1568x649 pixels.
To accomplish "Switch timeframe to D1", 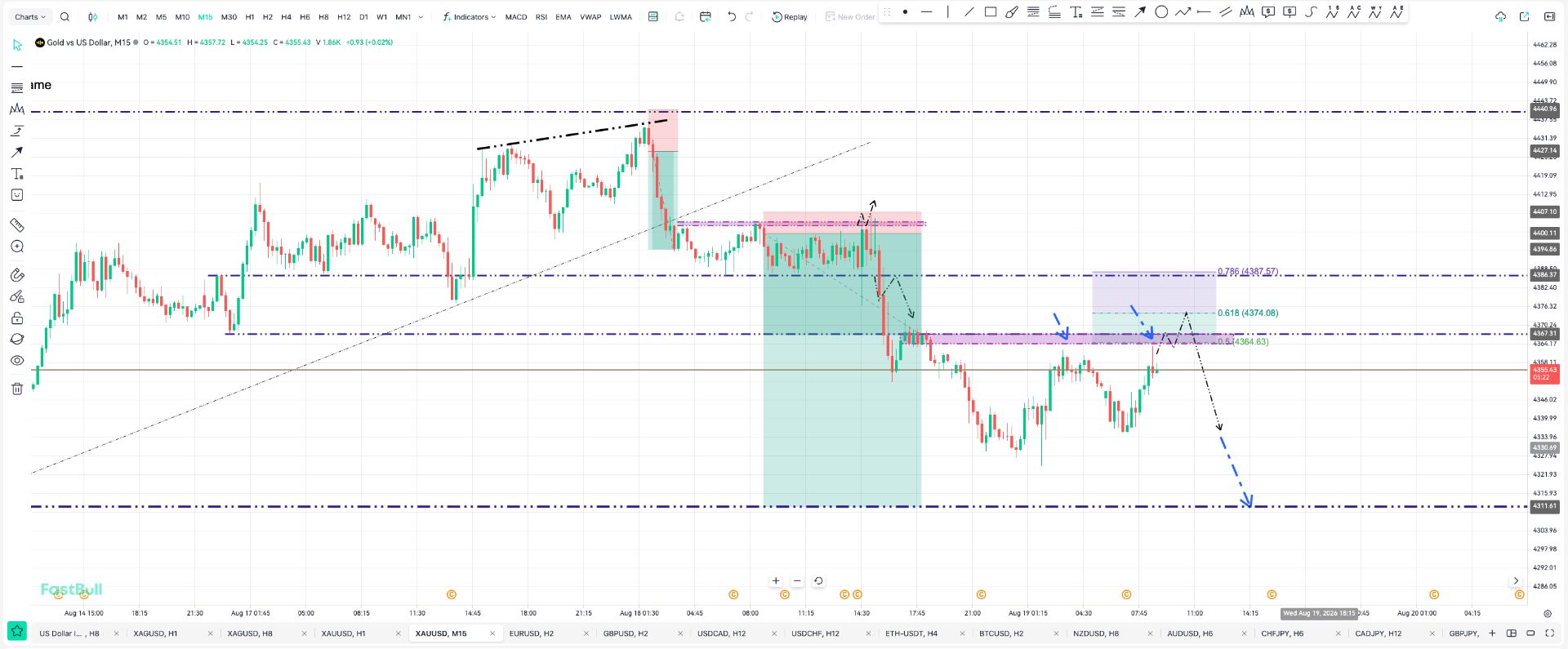I will [x=363, y=16].
